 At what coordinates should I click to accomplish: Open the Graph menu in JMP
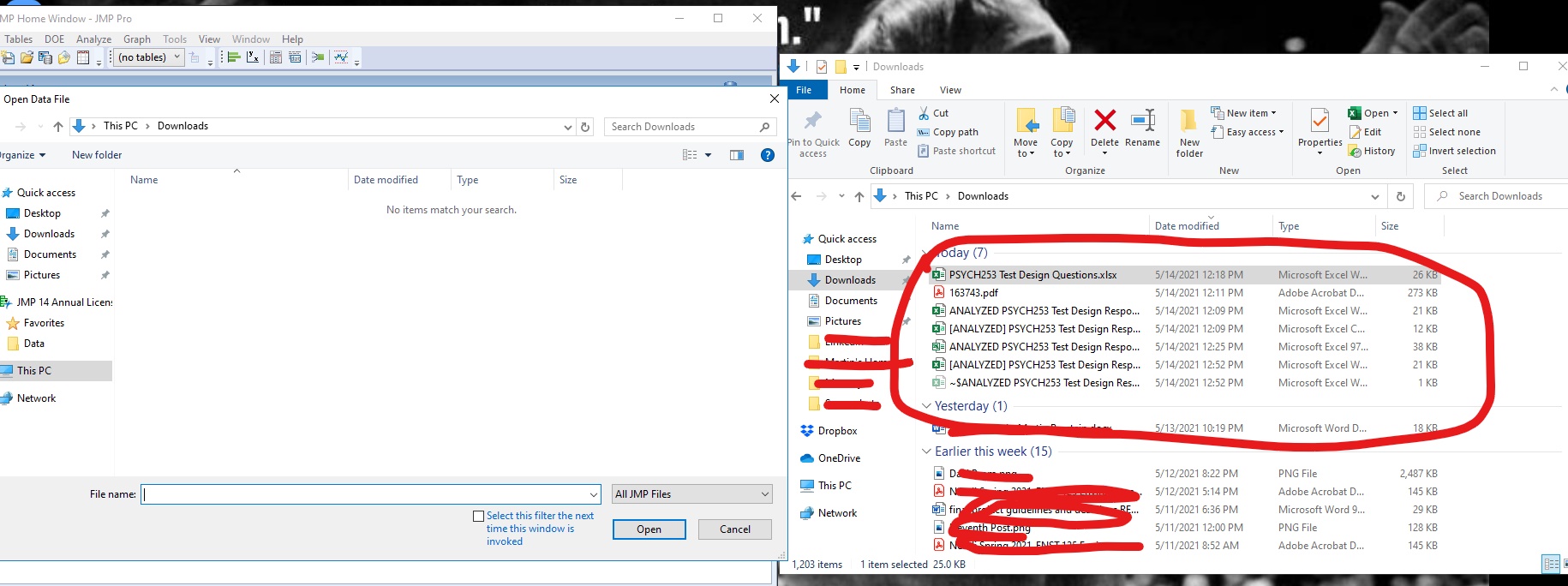[137, 39]
